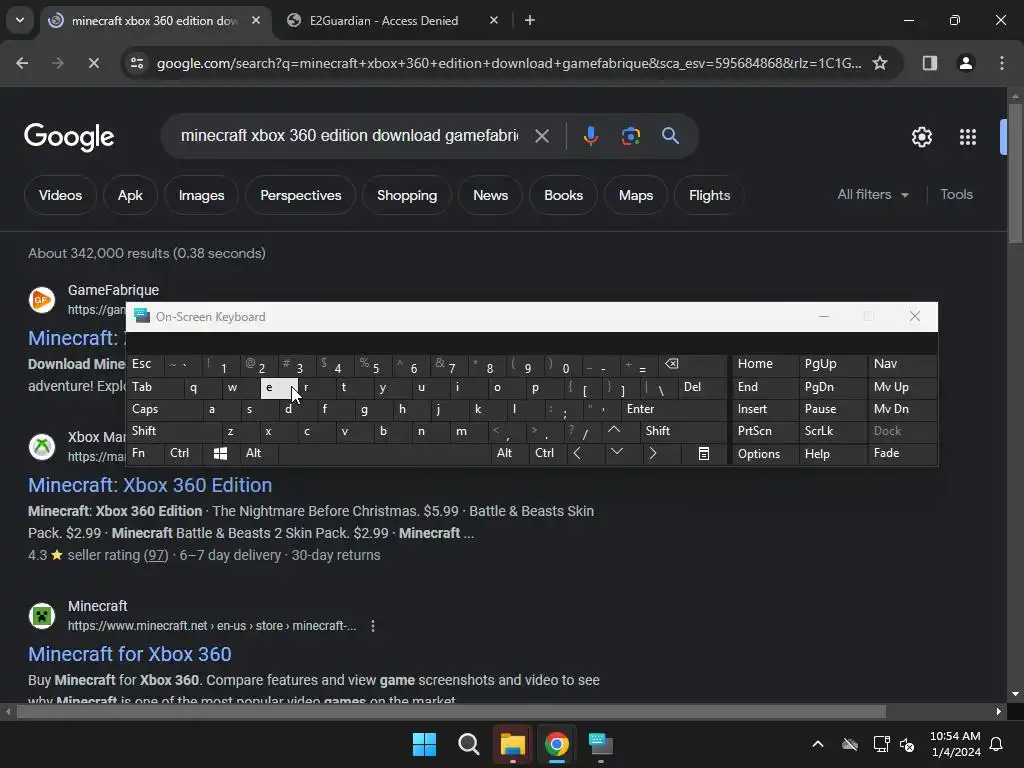Toggle right Shift key on On-Screen Keyboard

[x=683, y=431]
